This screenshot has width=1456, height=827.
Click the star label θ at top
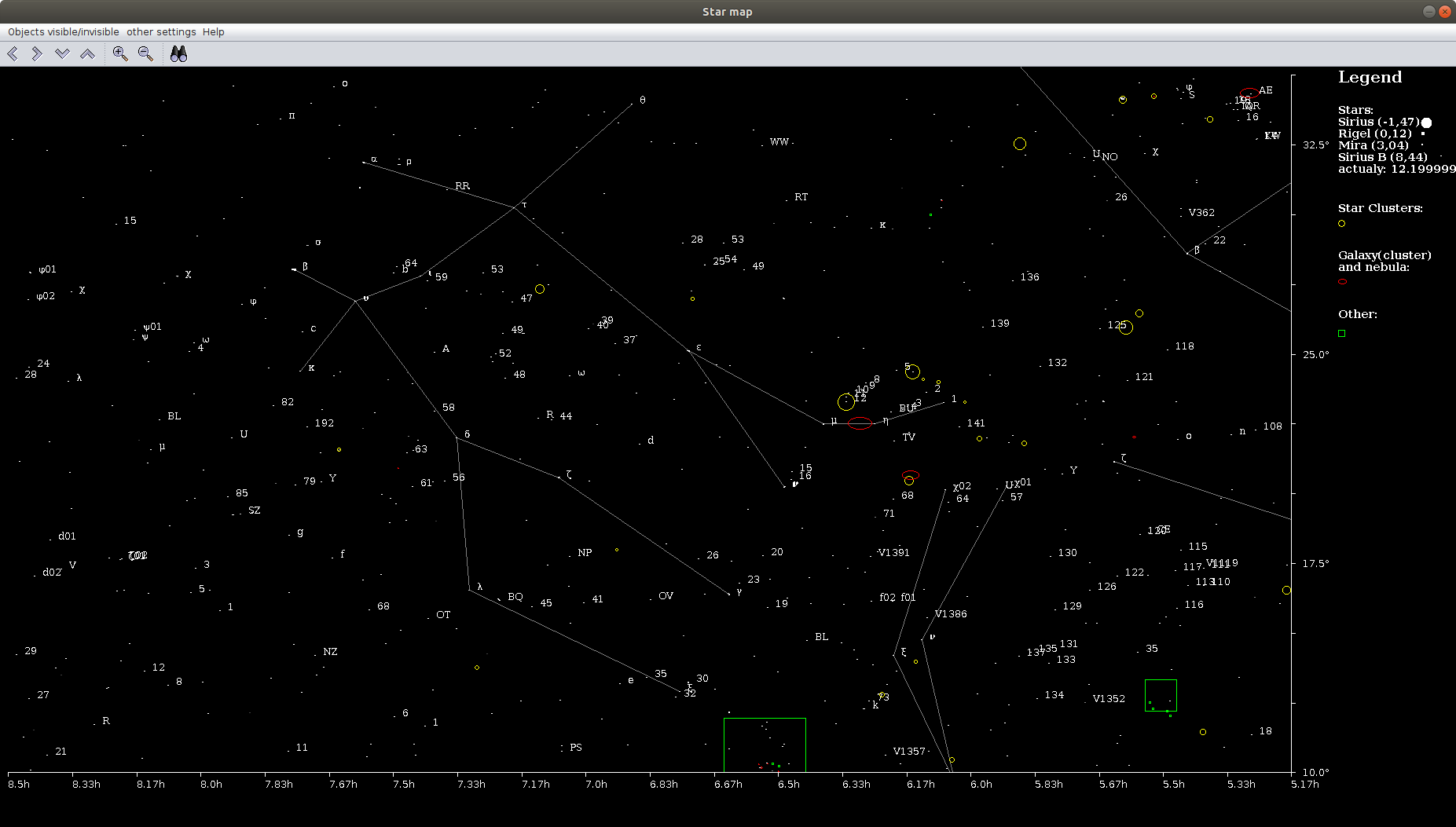pos(643,101)
